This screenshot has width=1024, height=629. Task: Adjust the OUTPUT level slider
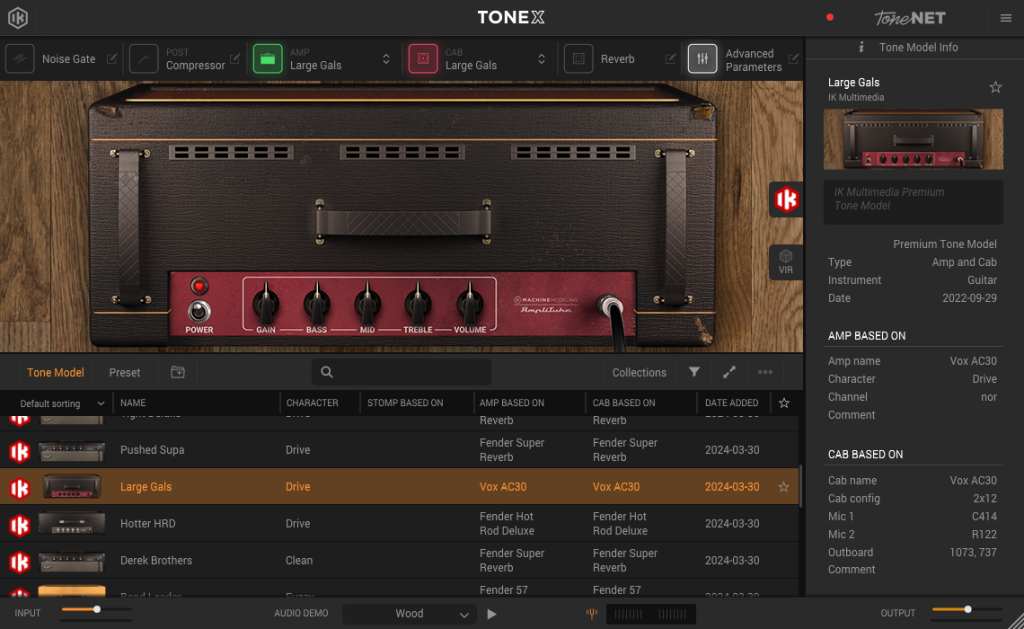point(967,609)
